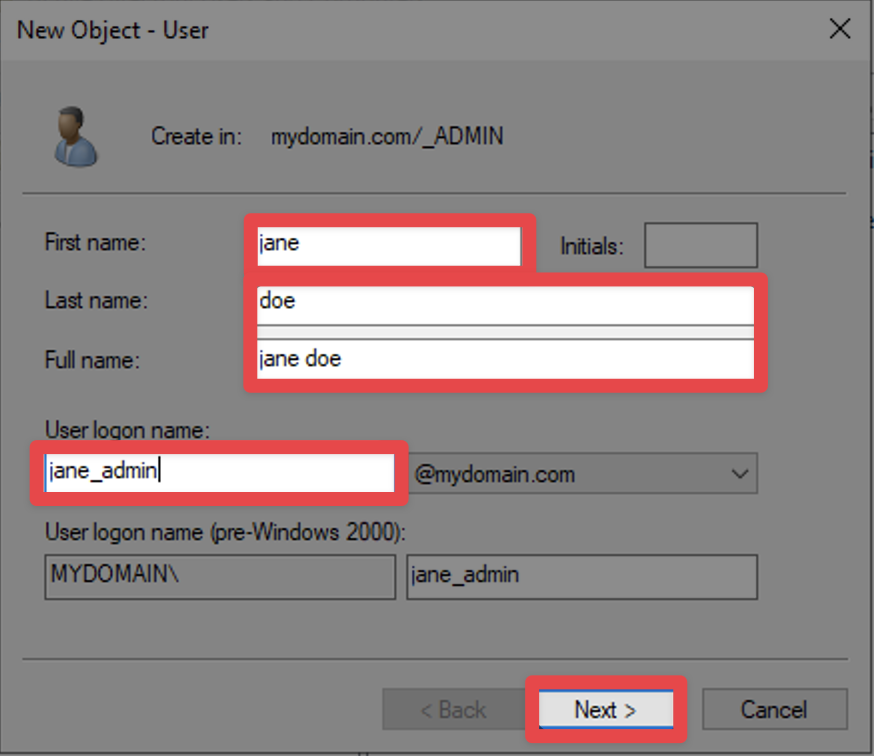Click the Full name field
Image resolution: width=874 pixels, height=756 pixels.
tap(505, 359)
